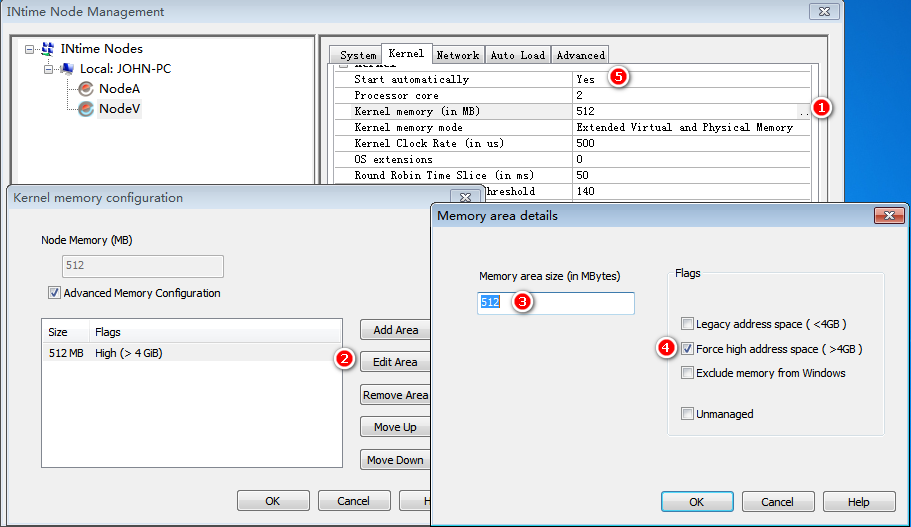The width and height of the screenshot is (911, 527).
Task: Confirm Memory area details with OK
Action: (x=697, y=502)
